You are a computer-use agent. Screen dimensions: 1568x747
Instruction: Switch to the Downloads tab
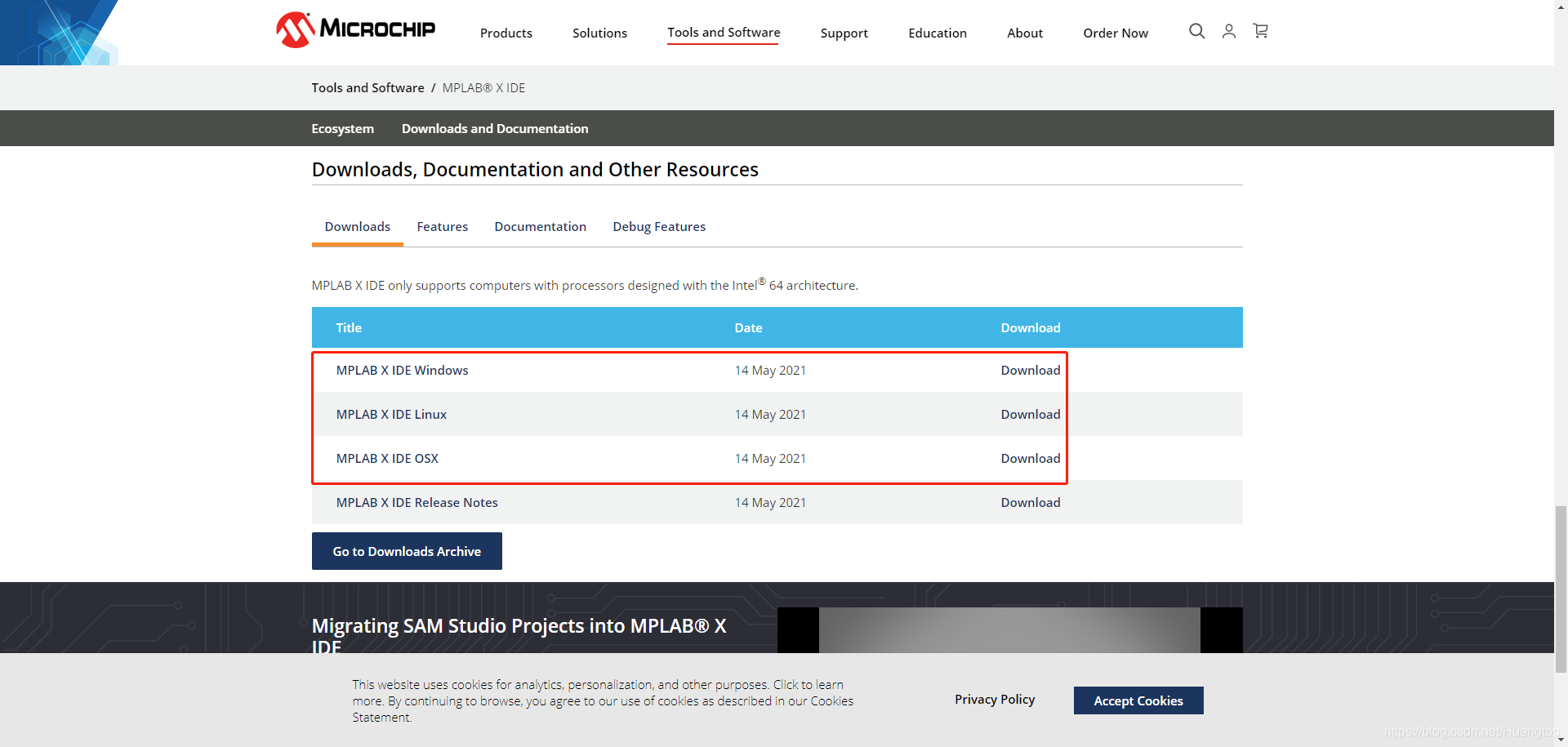(358, 226)
